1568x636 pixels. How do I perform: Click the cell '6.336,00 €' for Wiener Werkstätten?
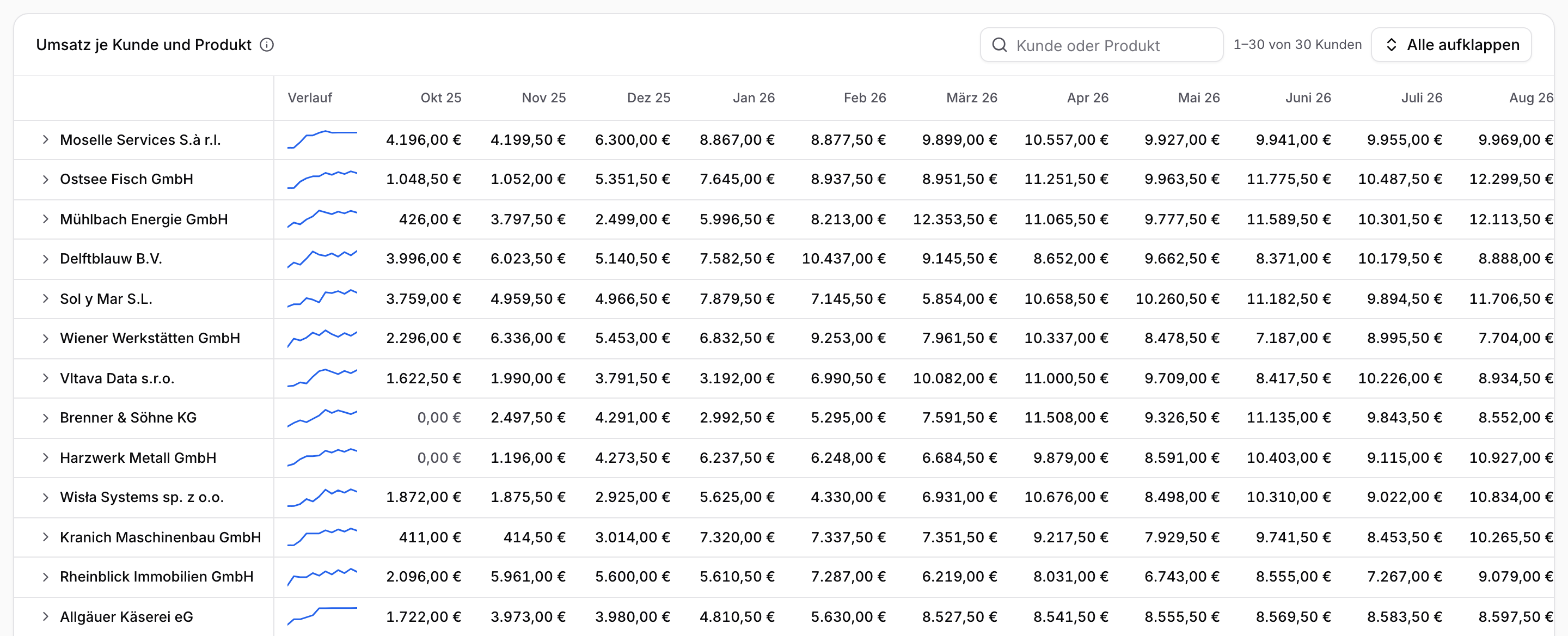coord(528,338)
